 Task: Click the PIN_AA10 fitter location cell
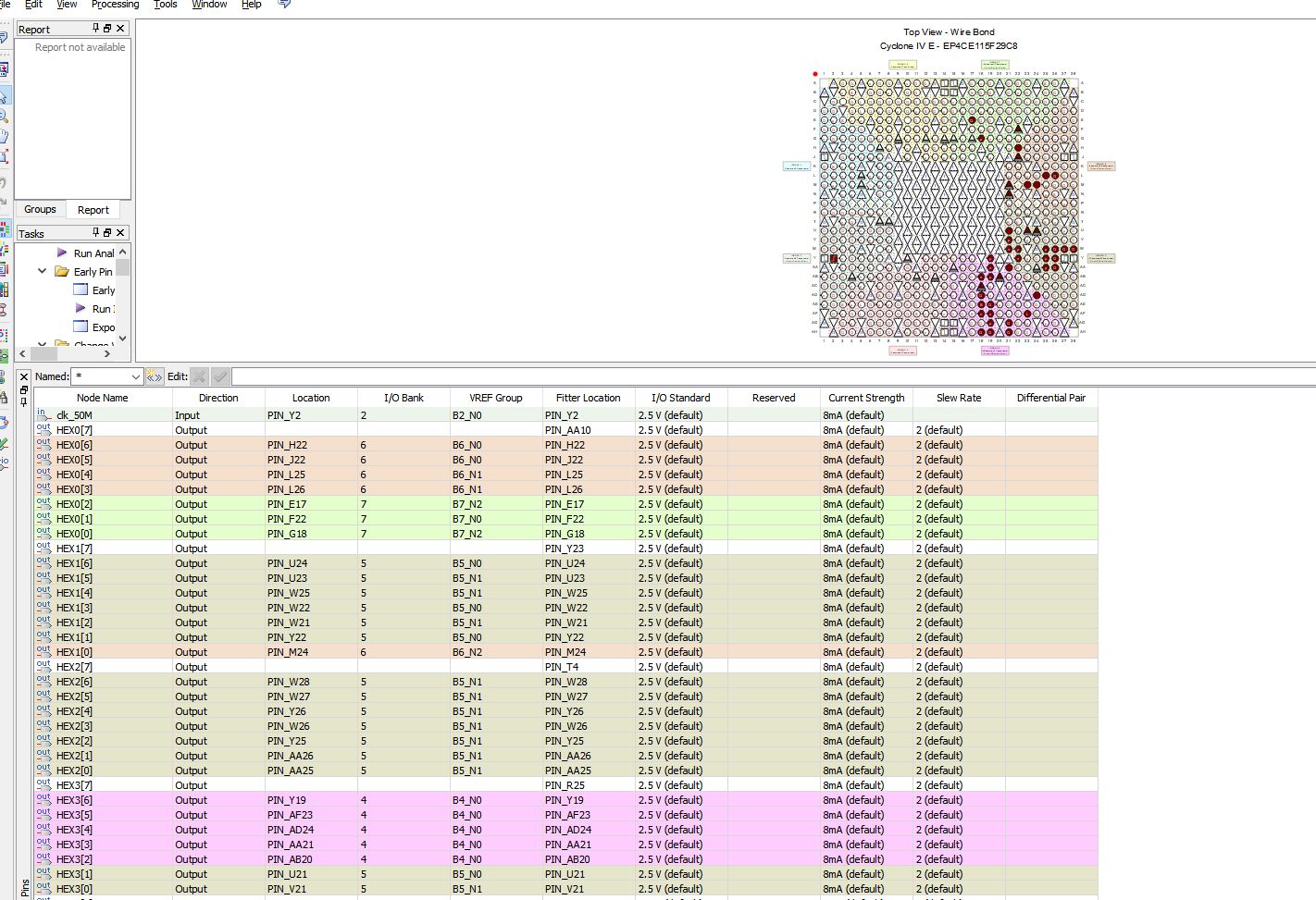tap(589, 430)
